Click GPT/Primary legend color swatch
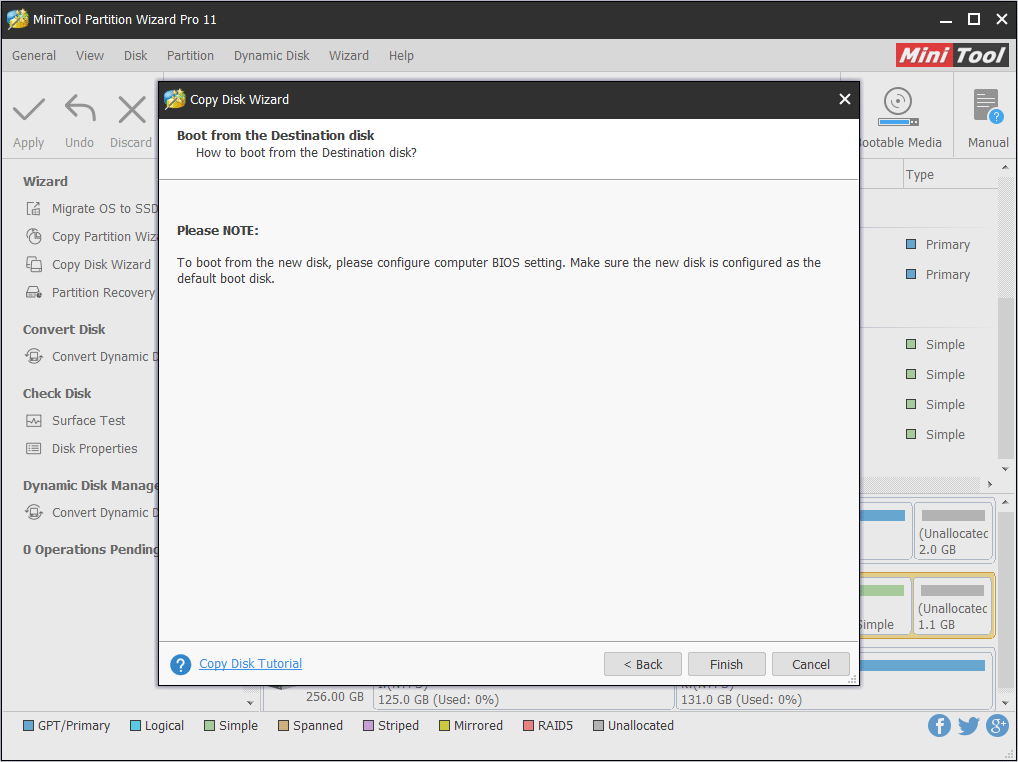The image size is (1018, 762). tap(28, 726)
